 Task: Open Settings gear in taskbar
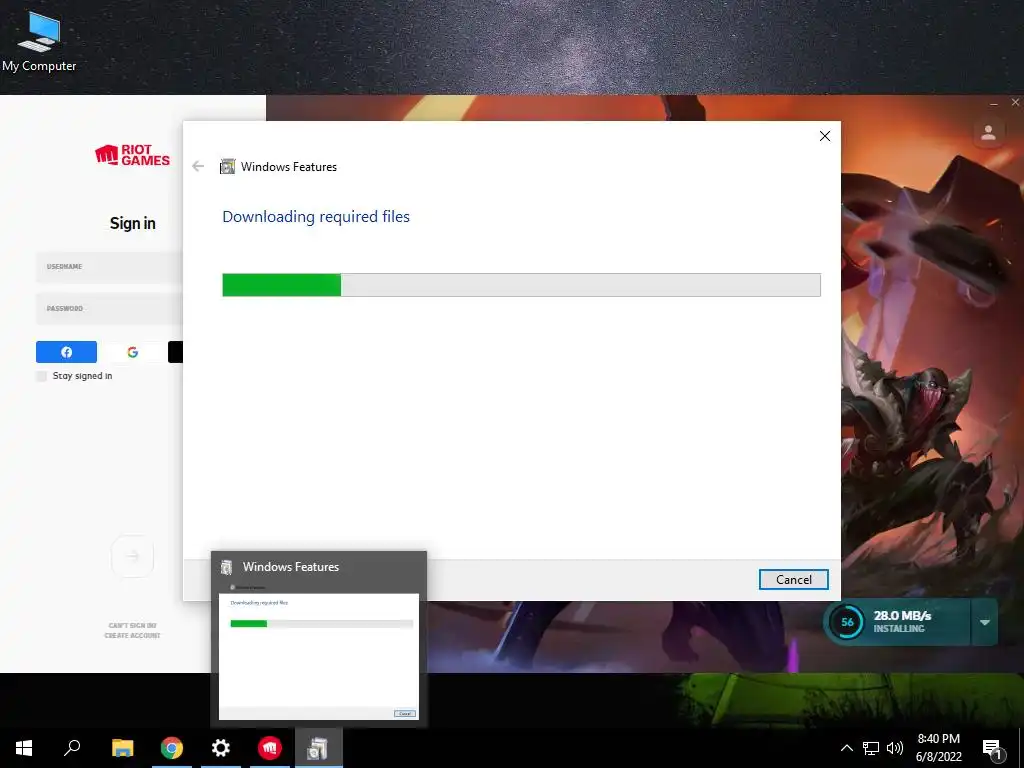pyautogui.click(x=221, y=748)
